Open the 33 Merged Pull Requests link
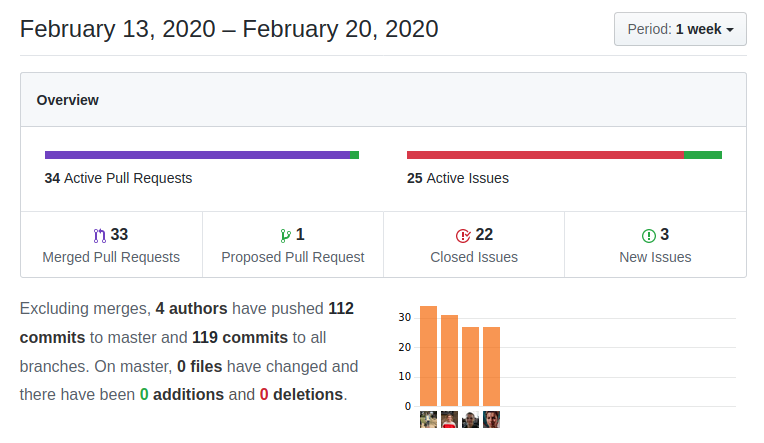 111,246
